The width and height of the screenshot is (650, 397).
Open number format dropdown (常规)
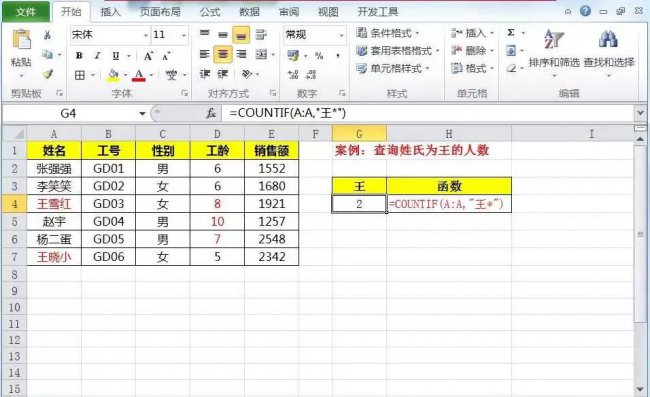341,35
